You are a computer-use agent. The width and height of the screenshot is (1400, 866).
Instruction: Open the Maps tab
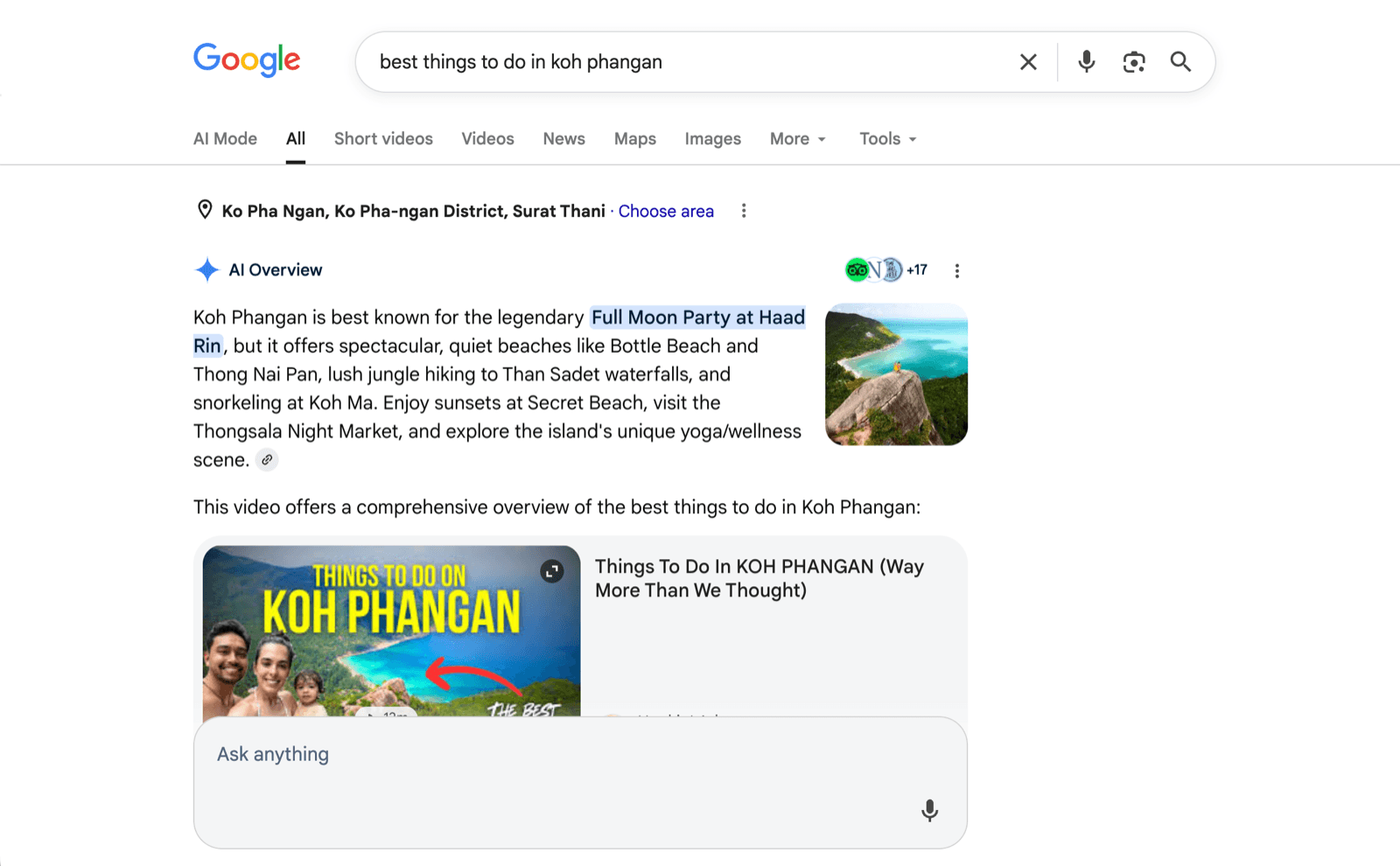635,139
